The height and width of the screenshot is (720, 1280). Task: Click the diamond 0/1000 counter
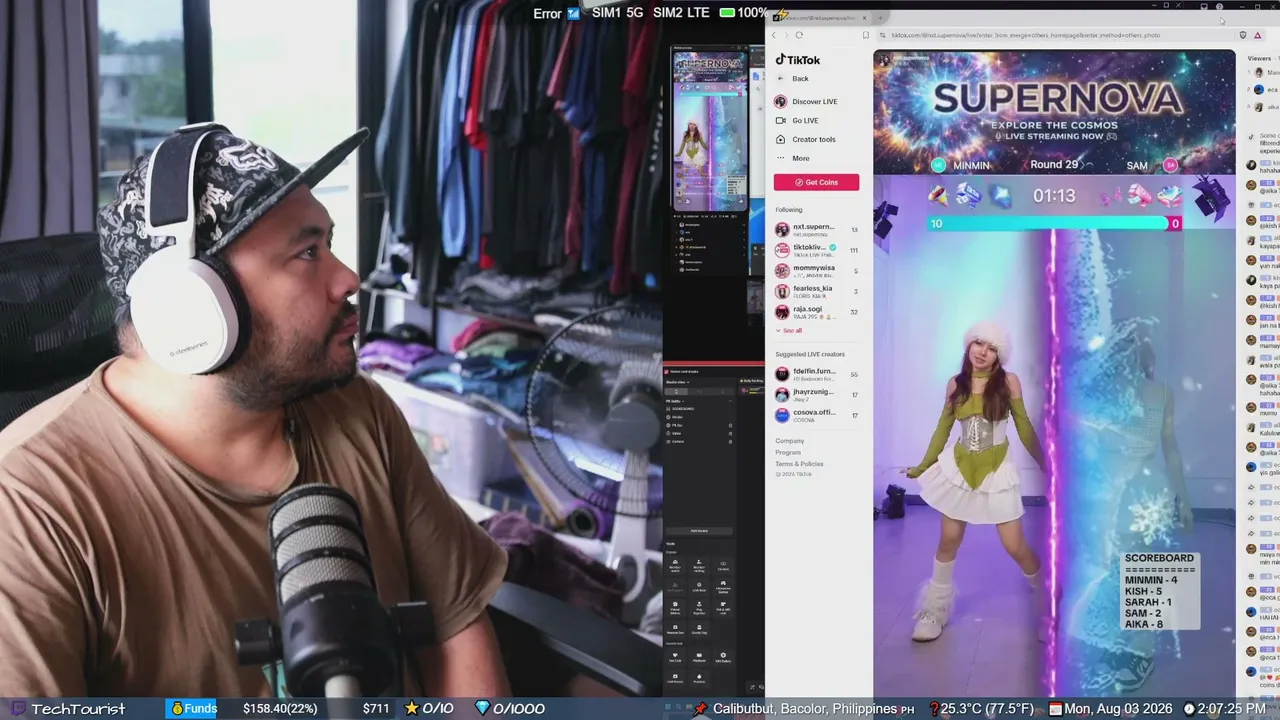[510, 708]
